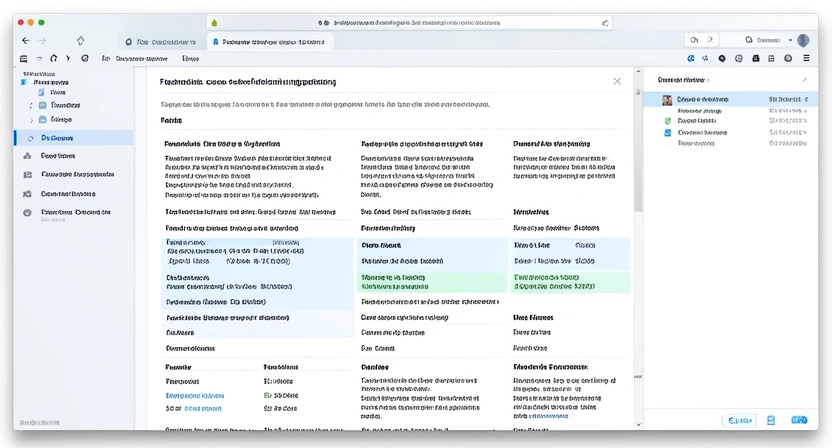
Task: Click the grid icon in right toolbar
Action: pyautogui.click(x=772, y=58)
